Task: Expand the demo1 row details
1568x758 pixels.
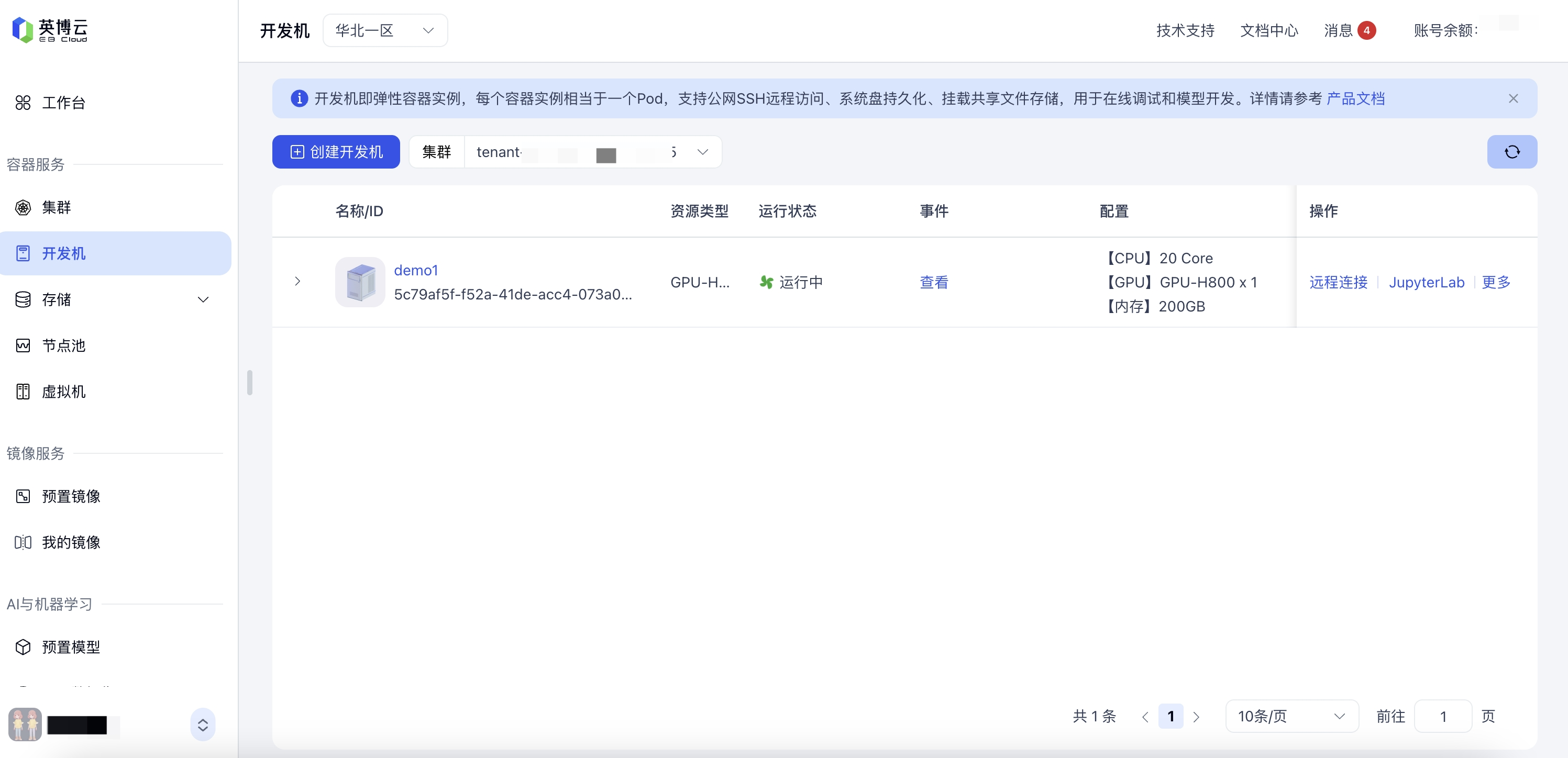Action: (297, 281)
